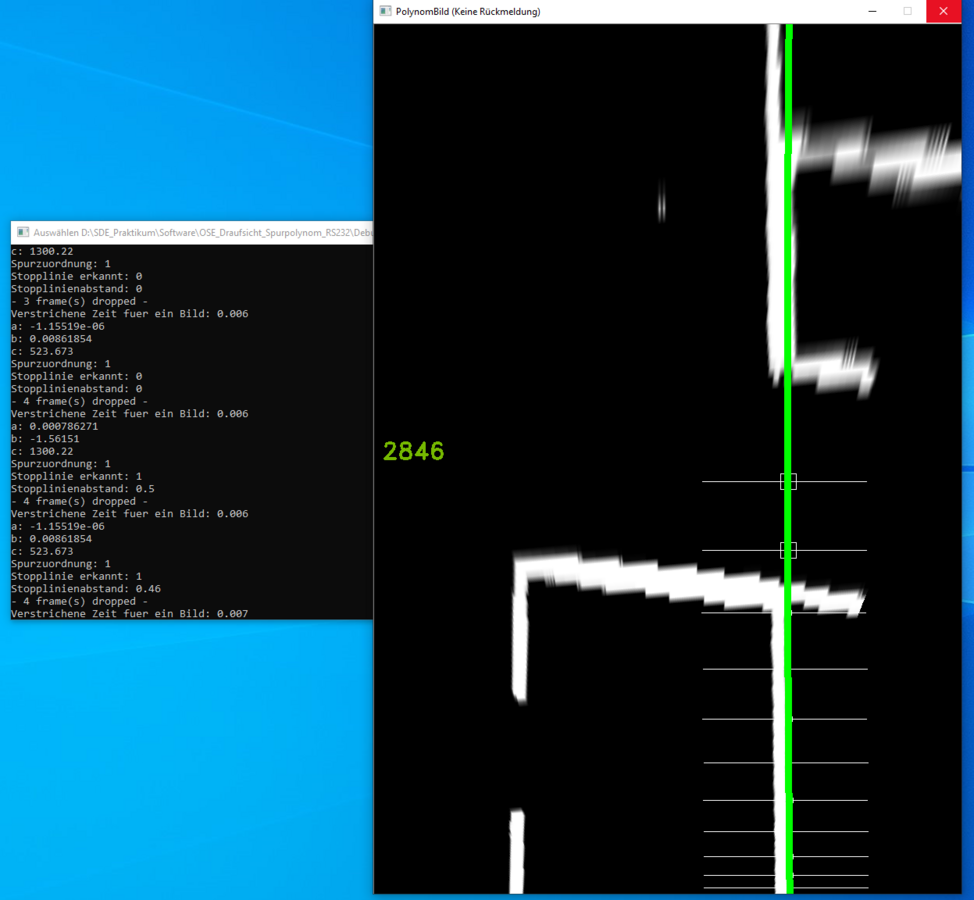
Task: Click the corner of the white L-shaped marking
Action: pyautogui.click(x=522, y=564)
